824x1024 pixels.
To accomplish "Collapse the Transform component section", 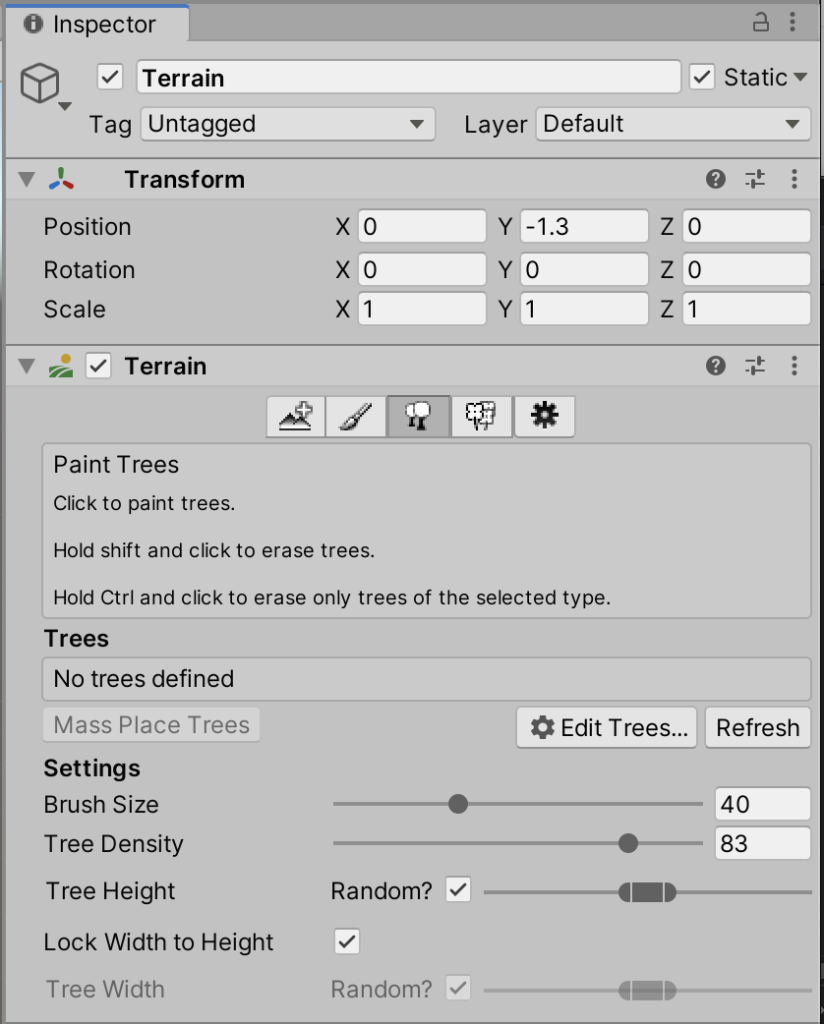I will coord(26,180).
